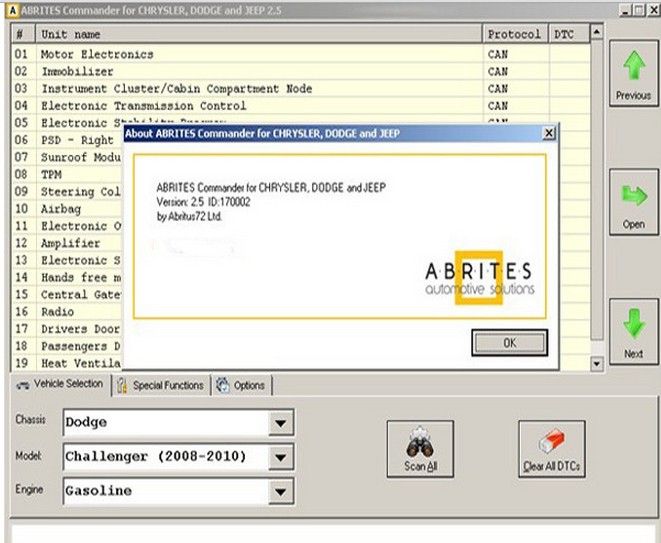661x543 pixels.
Task: Confirm About dialog with OK button
Action: pyautogui.click(x=510, y=343)
